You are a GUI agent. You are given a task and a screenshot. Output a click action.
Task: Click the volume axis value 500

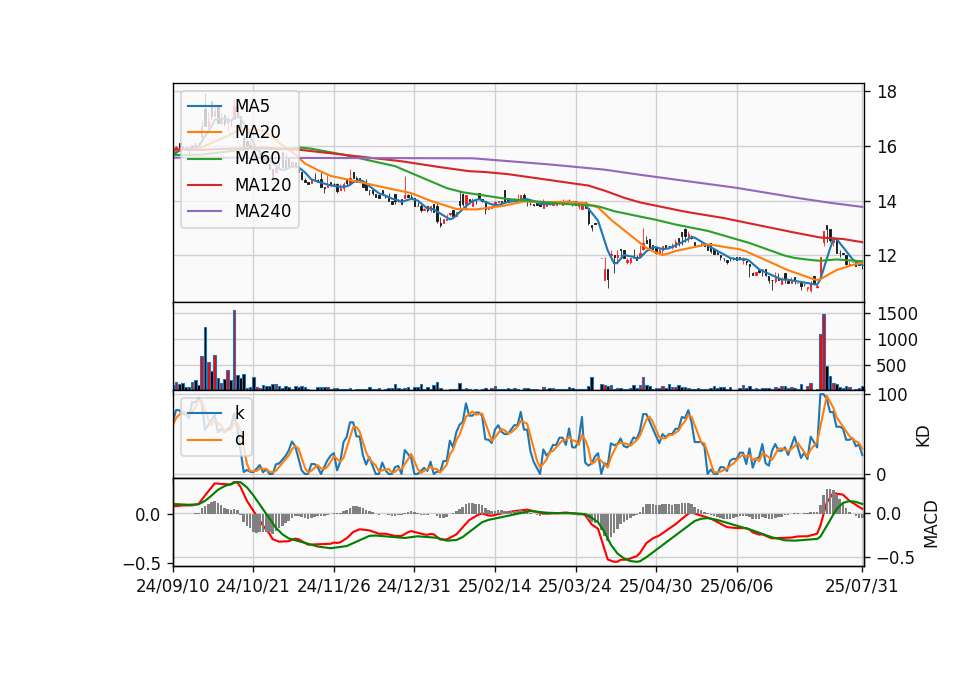pyautogui.click(x=893, y=366)
